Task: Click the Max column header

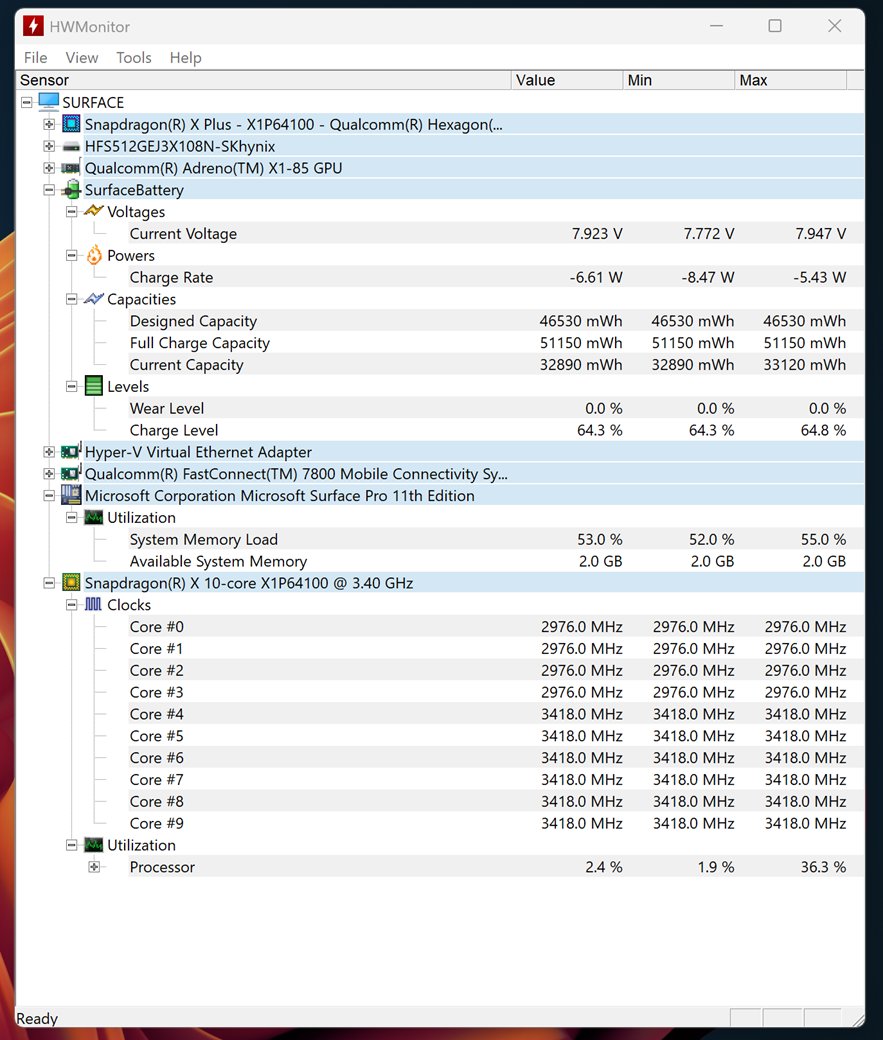Action: [x=791, y=80]
